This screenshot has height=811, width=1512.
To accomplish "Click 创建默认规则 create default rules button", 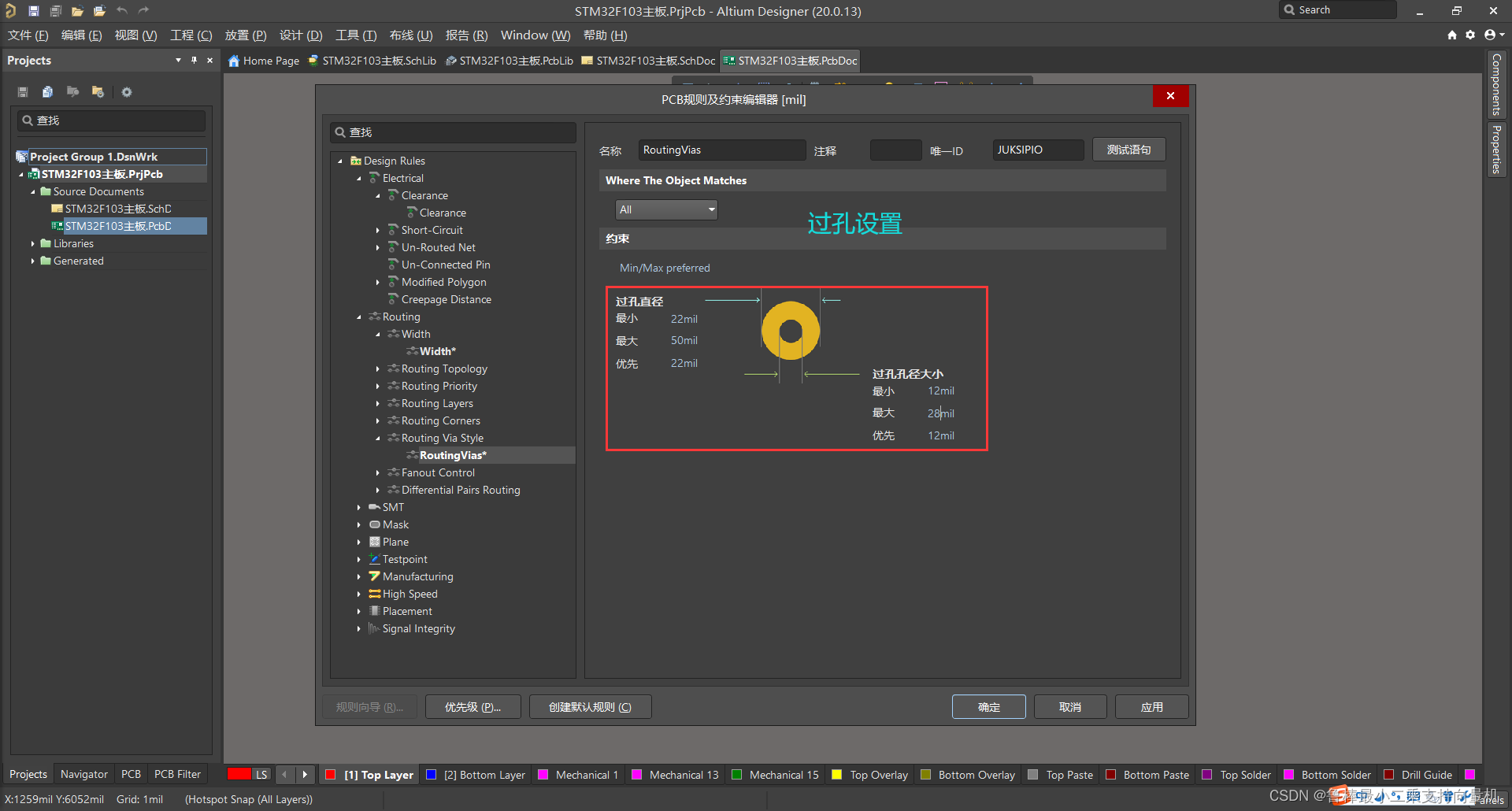I will (x=591, y=707).
